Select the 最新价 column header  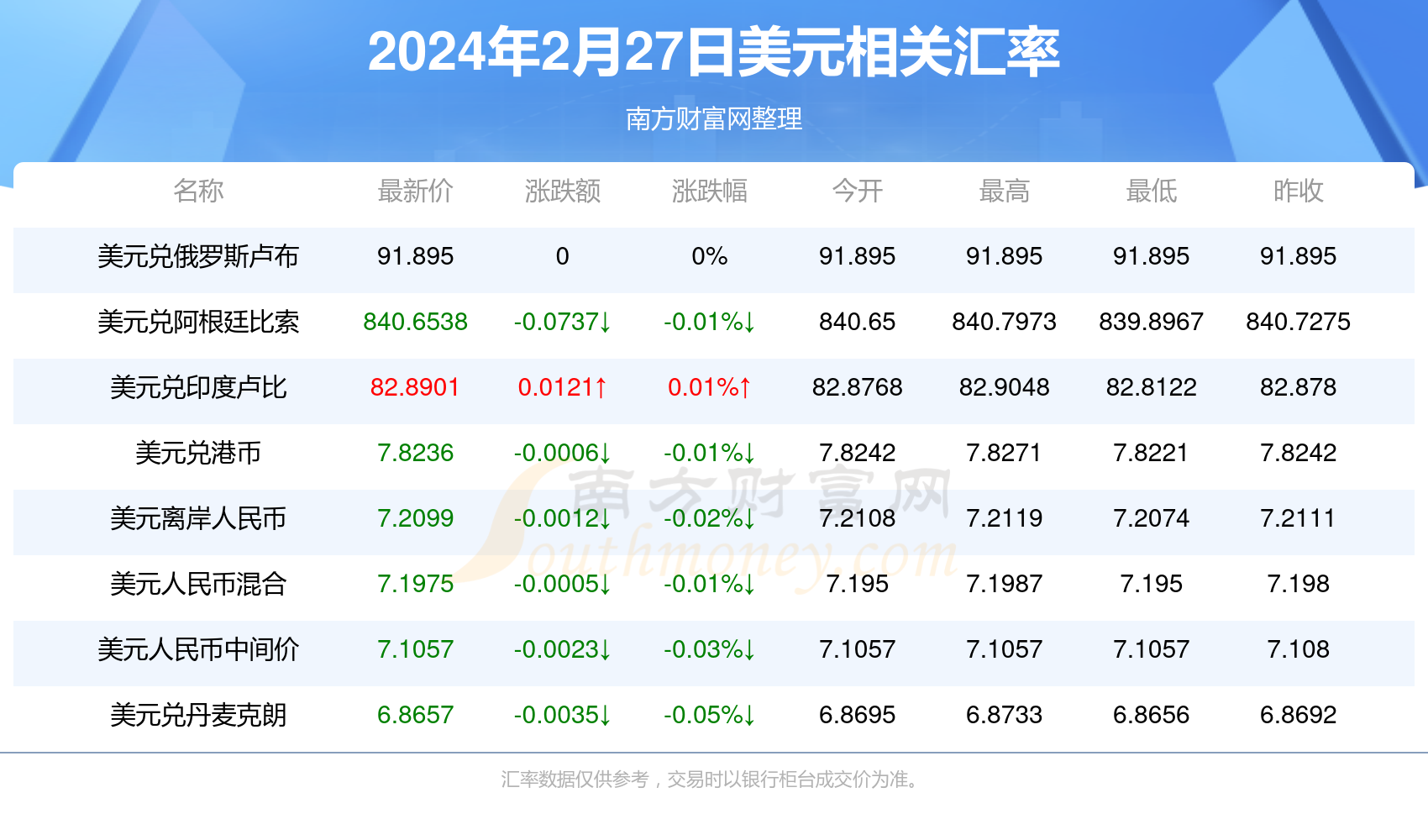pos(415,191)
